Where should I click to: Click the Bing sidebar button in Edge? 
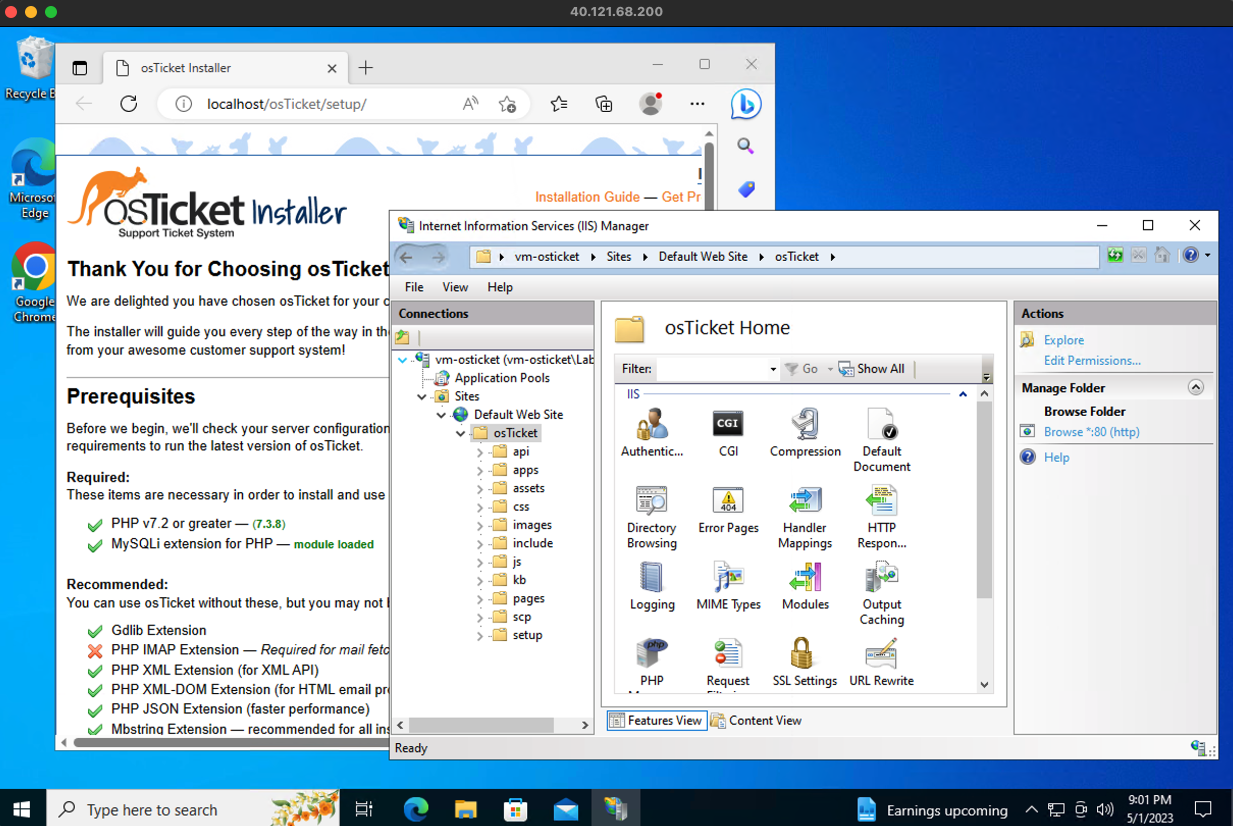(x=746, y=104)
